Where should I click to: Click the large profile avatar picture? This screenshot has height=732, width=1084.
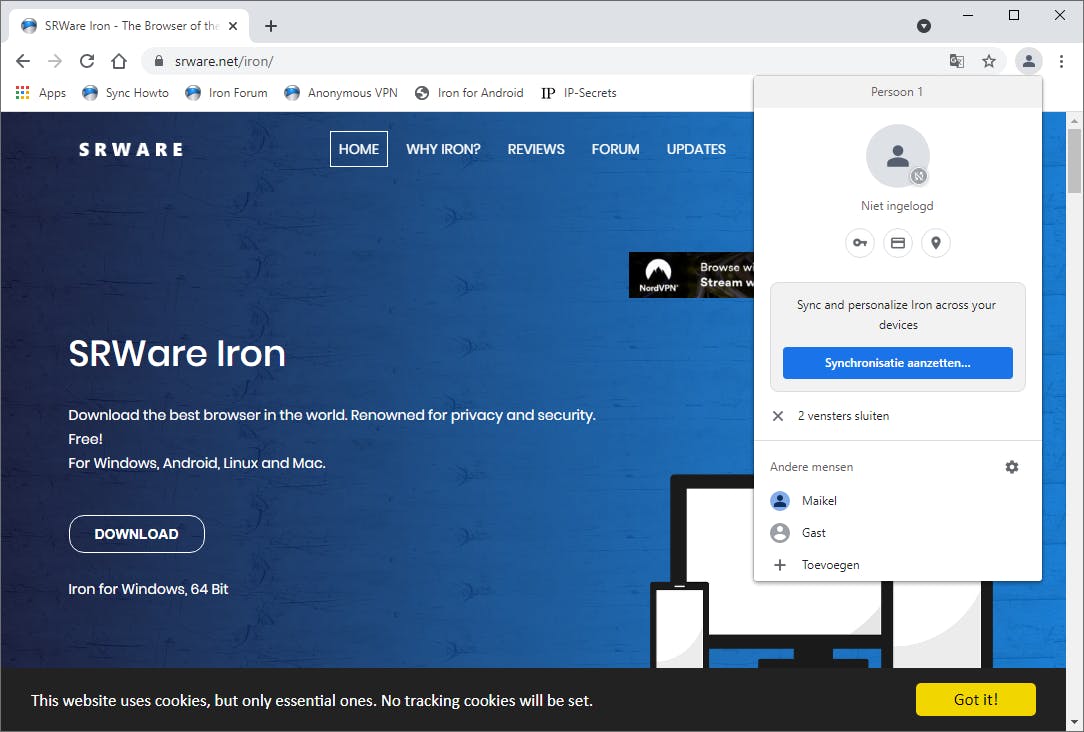898,156
